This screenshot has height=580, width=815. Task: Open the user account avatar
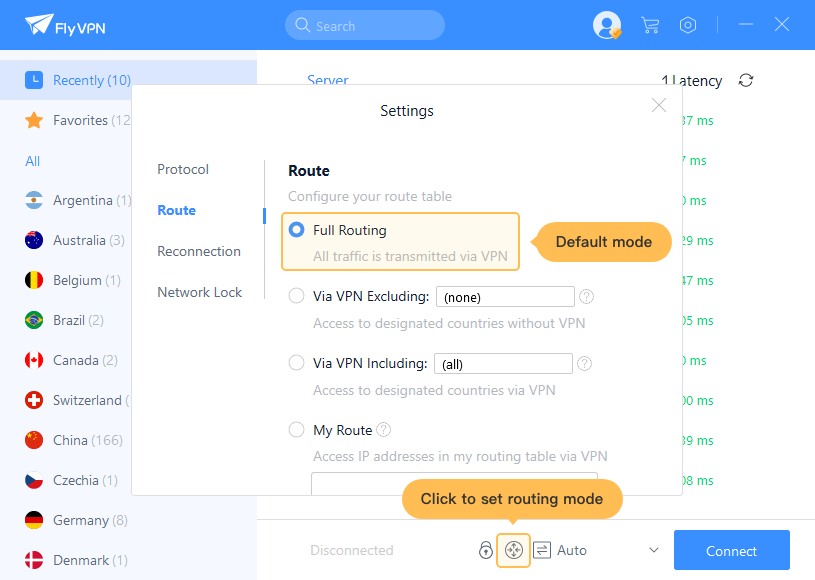pos(606,25)
